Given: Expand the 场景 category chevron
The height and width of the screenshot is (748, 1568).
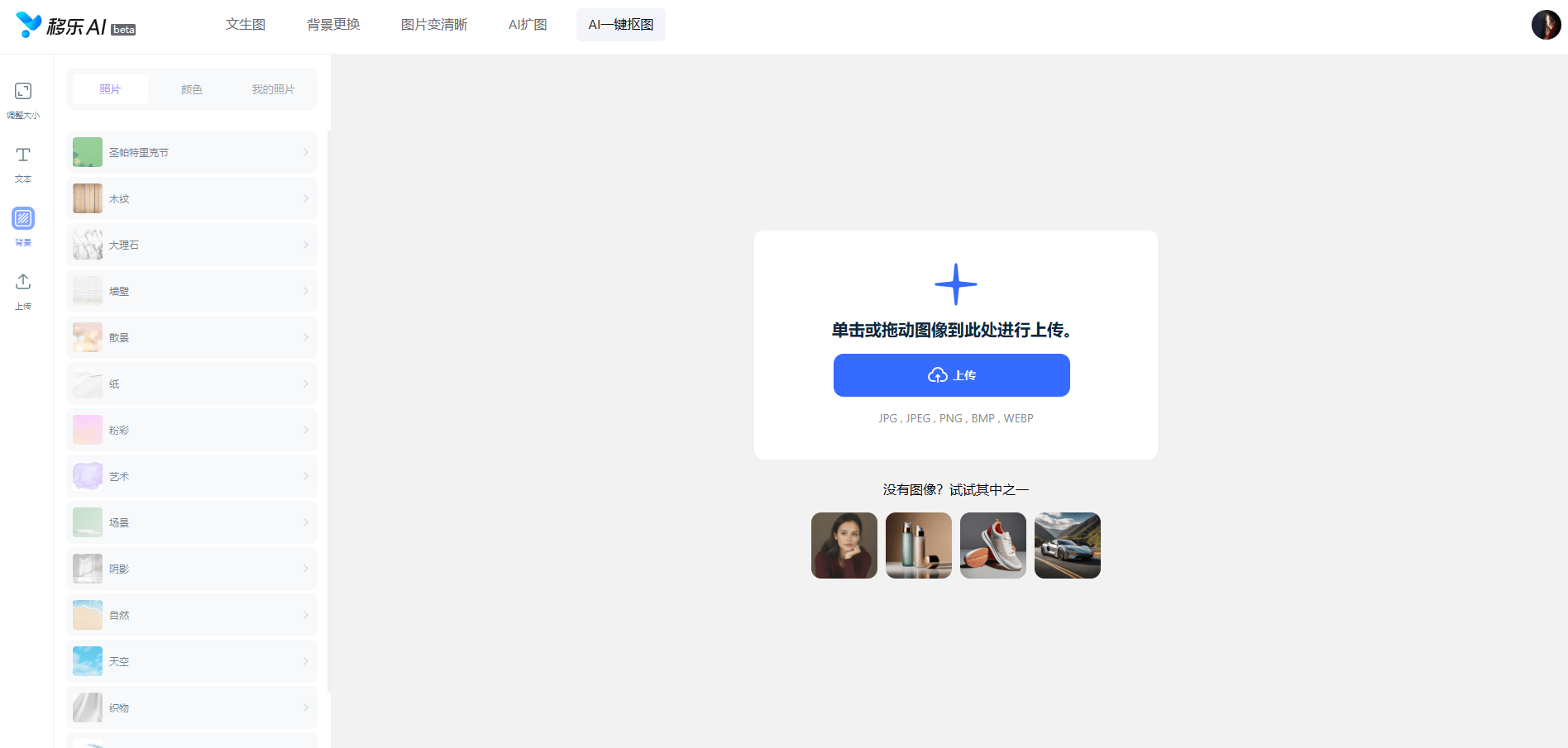Looking at the screenshot, I should [305, 522].
